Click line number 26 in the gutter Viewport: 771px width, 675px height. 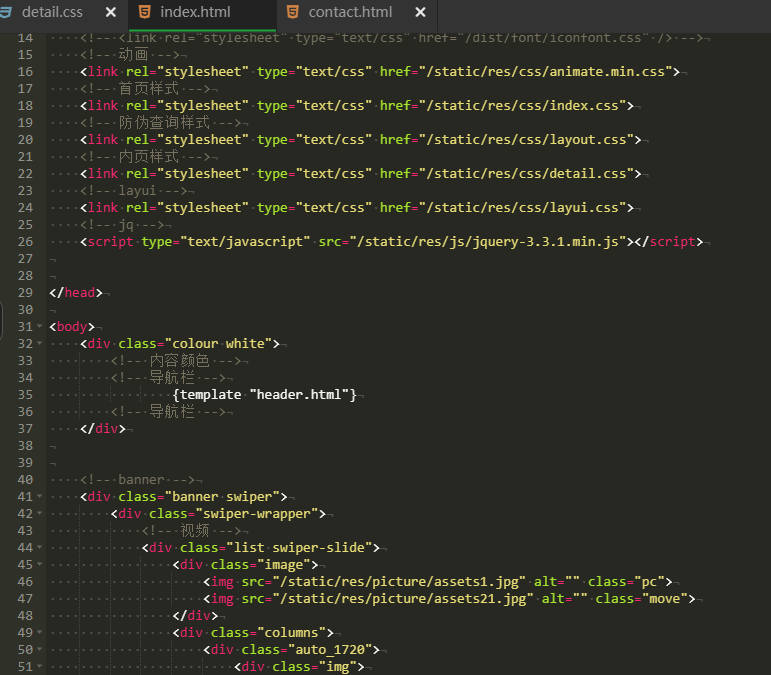pyautogui.click(x=25, y=242)
